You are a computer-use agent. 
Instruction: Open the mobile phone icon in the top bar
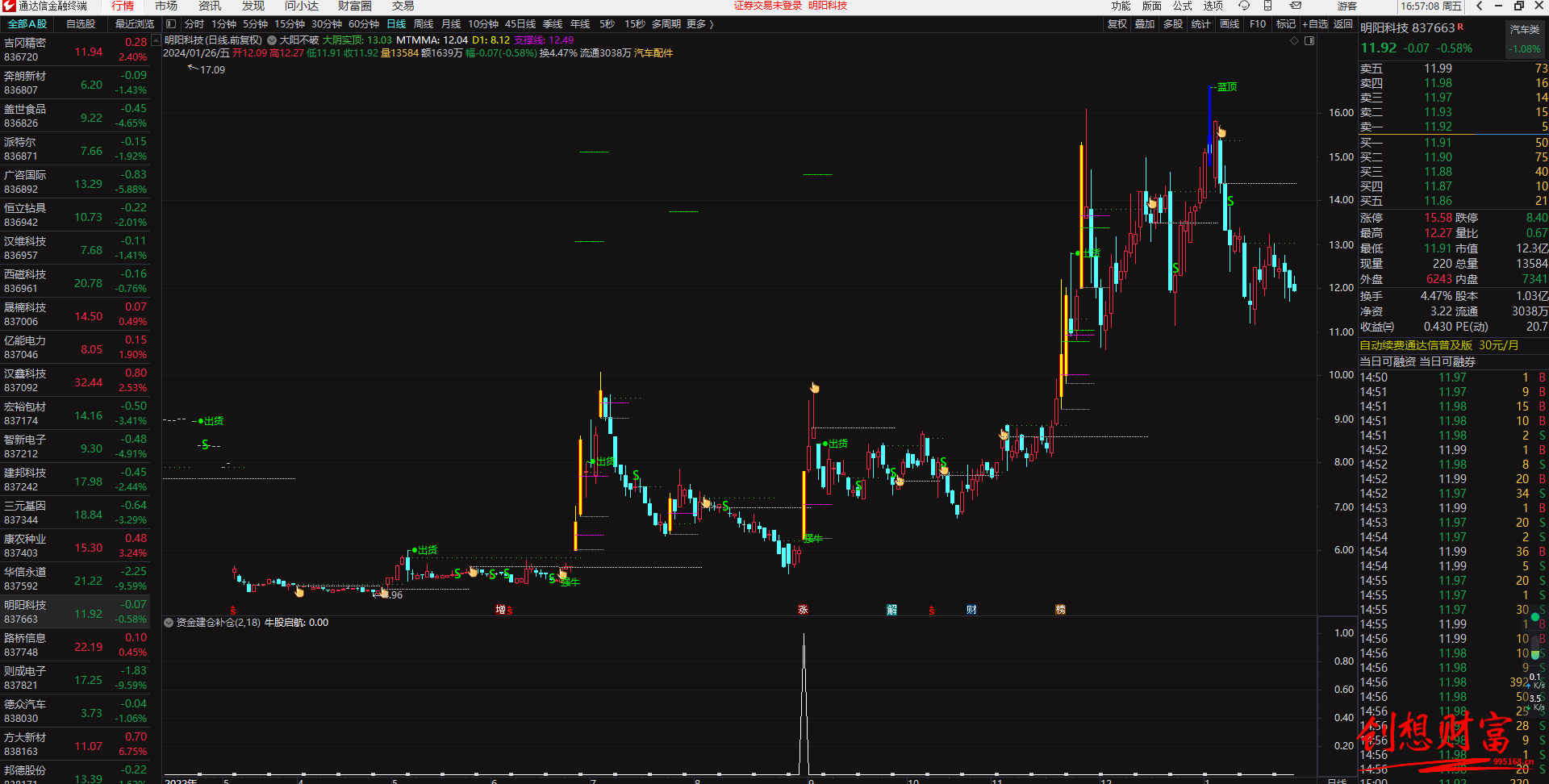(1268, 6)
